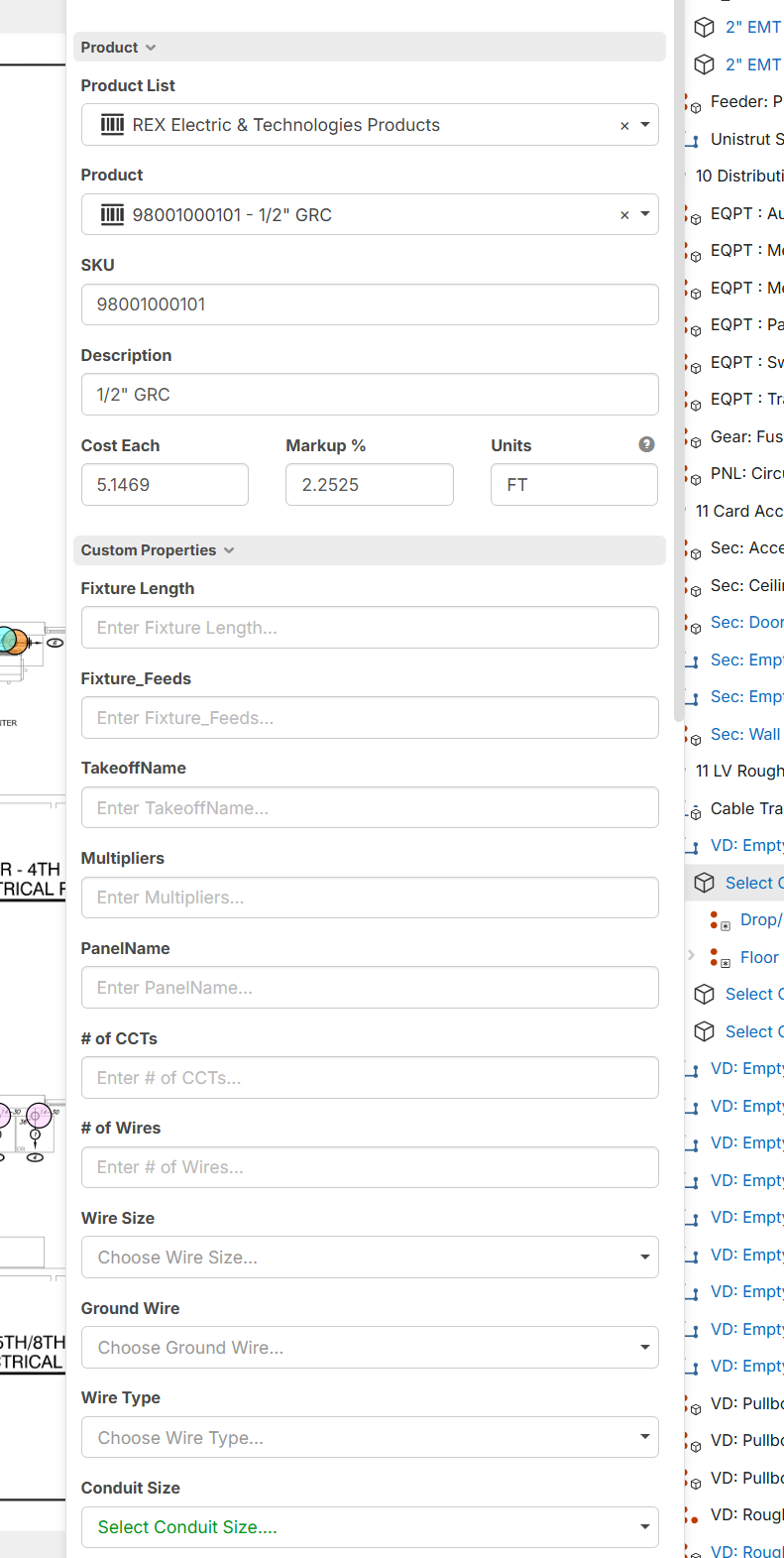Screen dimensions: 784x1558
Task: Click the help question mark icon near Units
Action: point(646,444)
